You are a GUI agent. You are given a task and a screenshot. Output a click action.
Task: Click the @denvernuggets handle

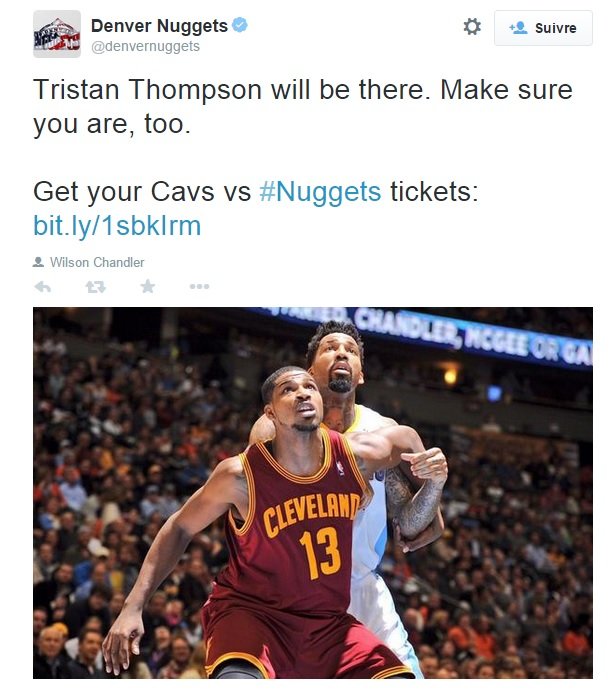click(x=145, y=46)
